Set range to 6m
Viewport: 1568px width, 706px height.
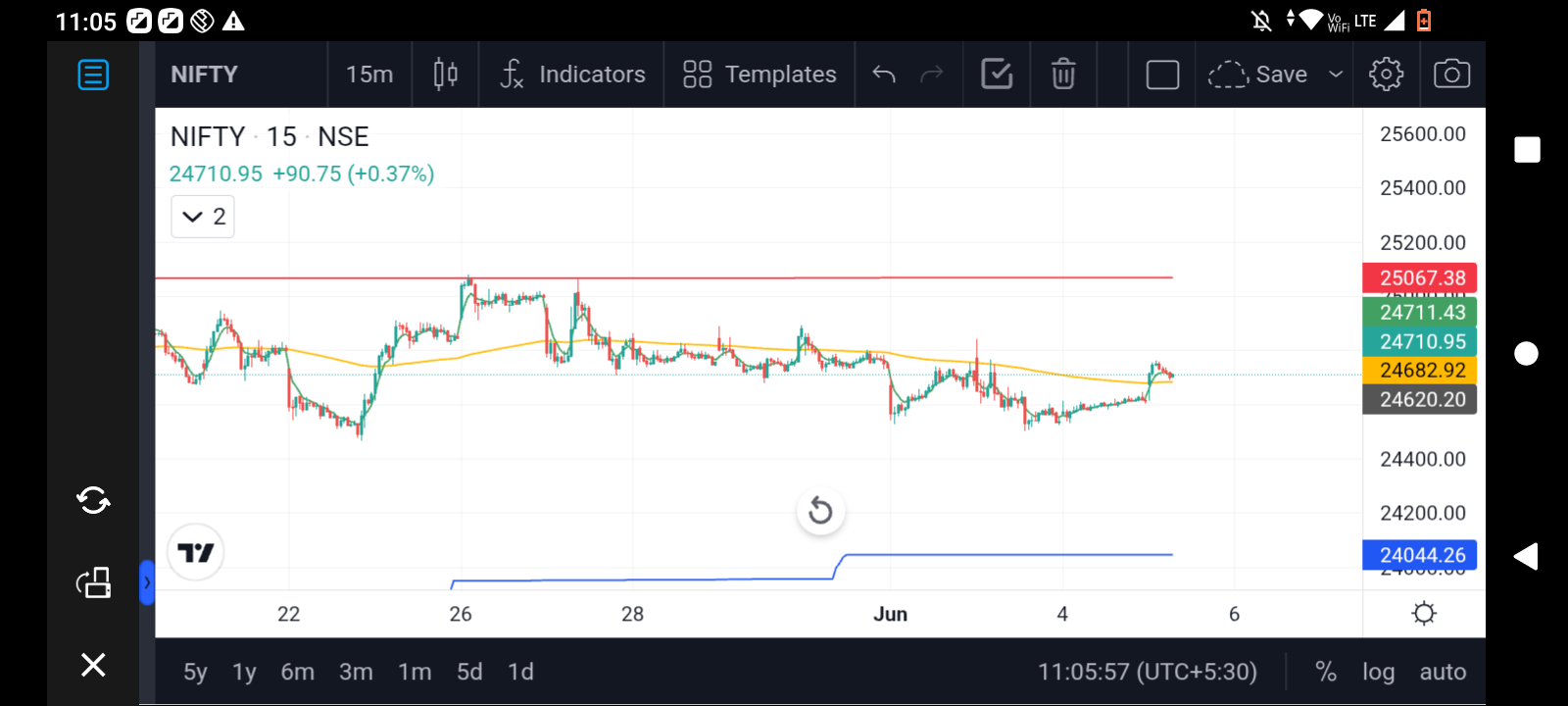point(298,672)
